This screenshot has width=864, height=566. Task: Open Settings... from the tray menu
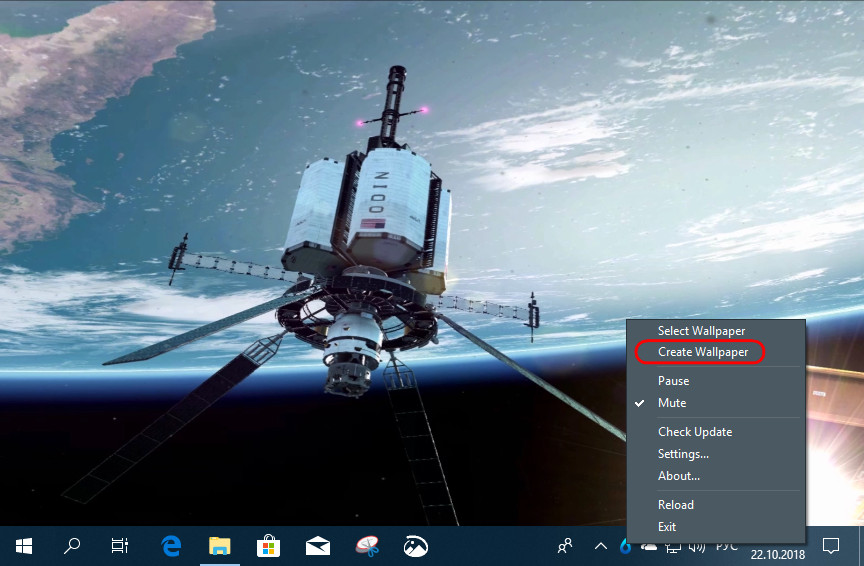click(x=683, y=454)
